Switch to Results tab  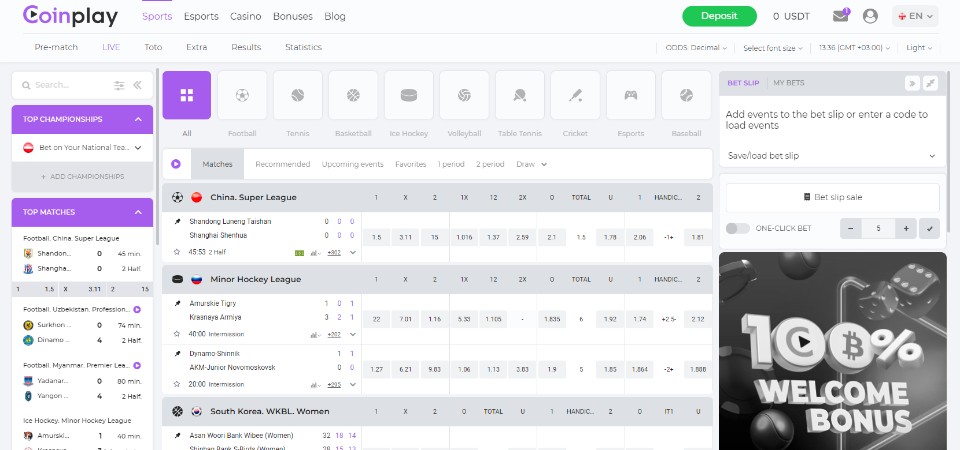[246, 47]
